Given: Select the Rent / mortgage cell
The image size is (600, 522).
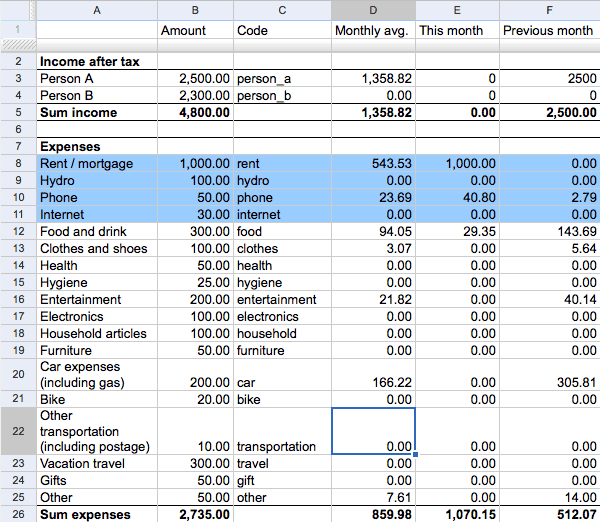Looking at the screenshot, I should 97,163.
